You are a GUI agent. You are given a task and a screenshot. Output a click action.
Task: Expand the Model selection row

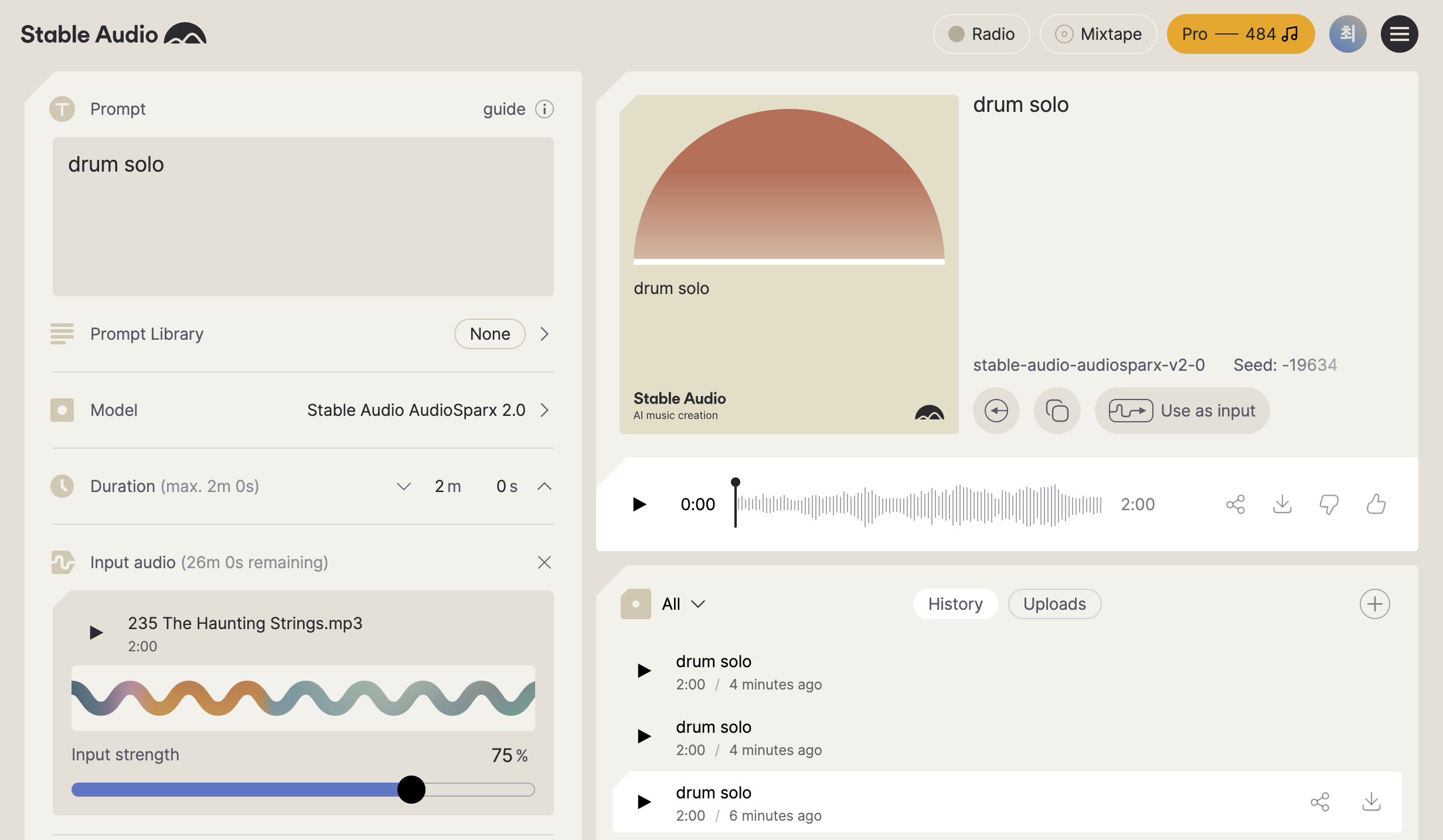(544, 410)
